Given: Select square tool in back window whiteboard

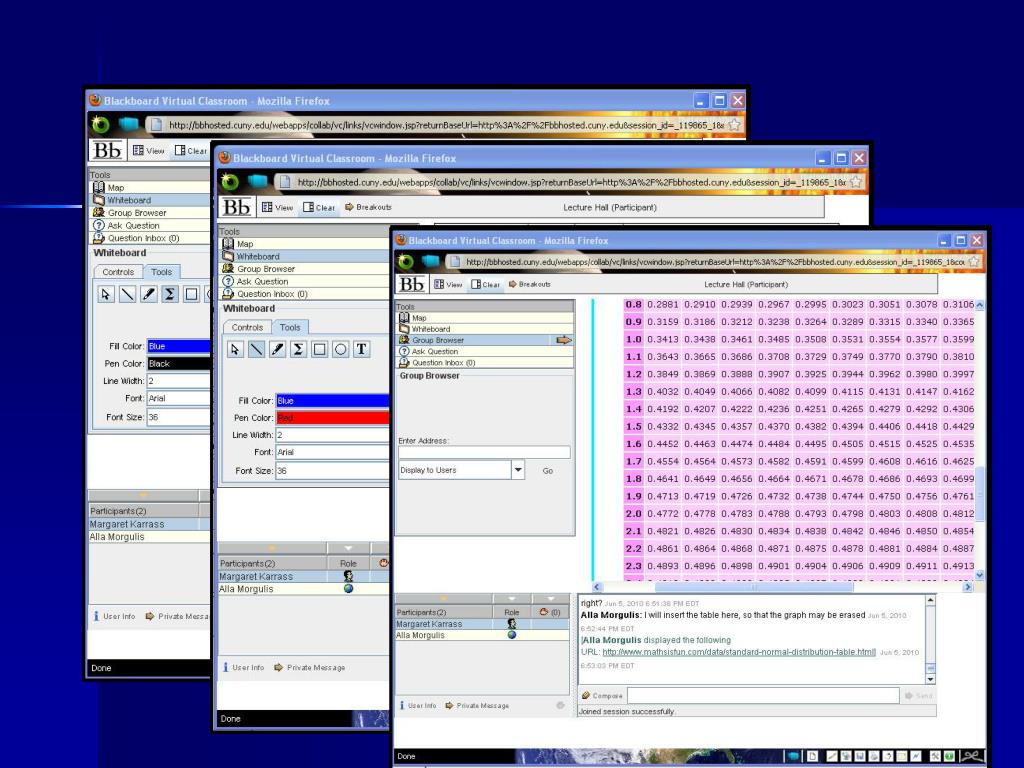Looking at the screenshot, I should click(191, 295).
